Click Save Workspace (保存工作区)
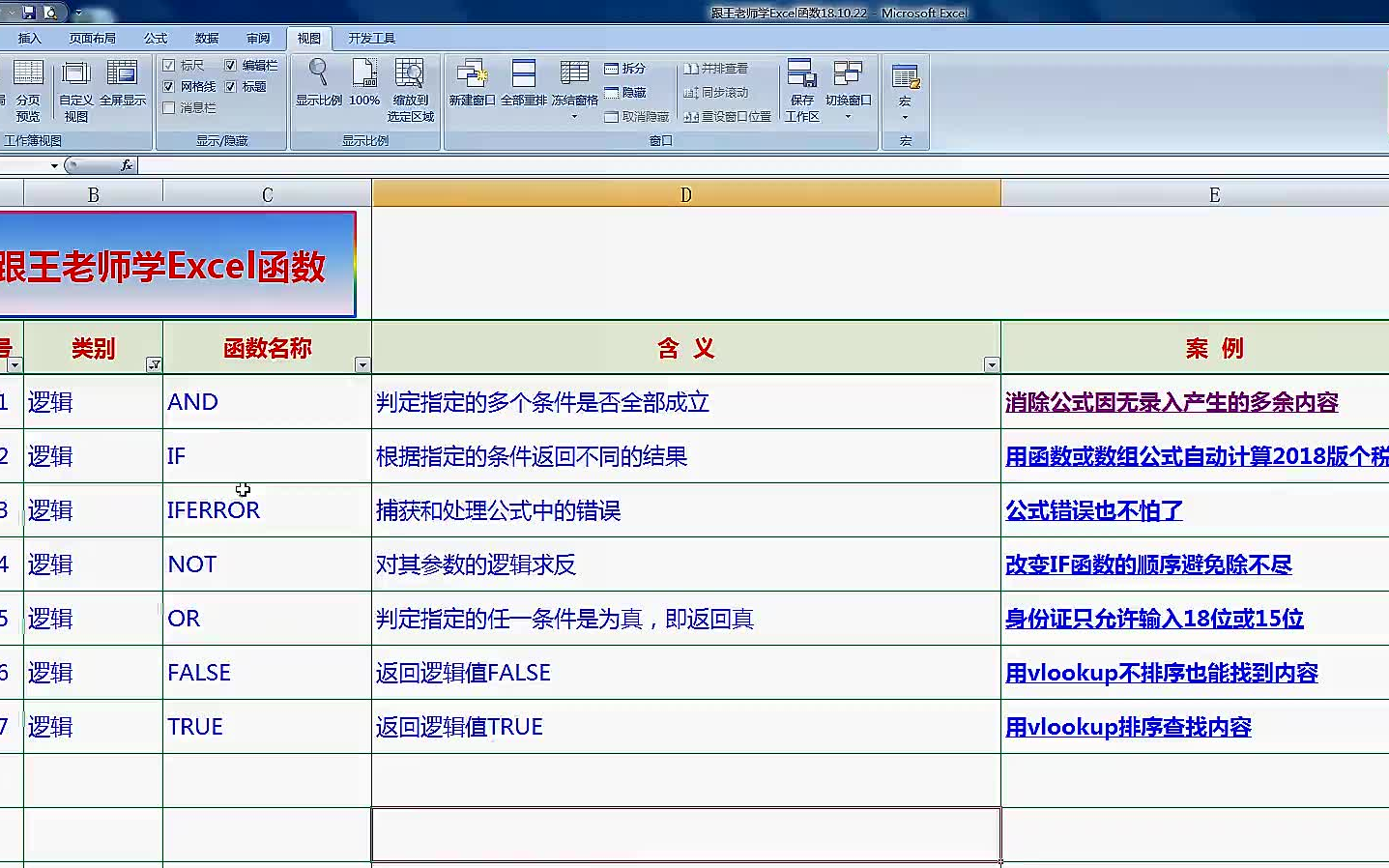This screenshot has width=1389, height=868. click(802, 90)
